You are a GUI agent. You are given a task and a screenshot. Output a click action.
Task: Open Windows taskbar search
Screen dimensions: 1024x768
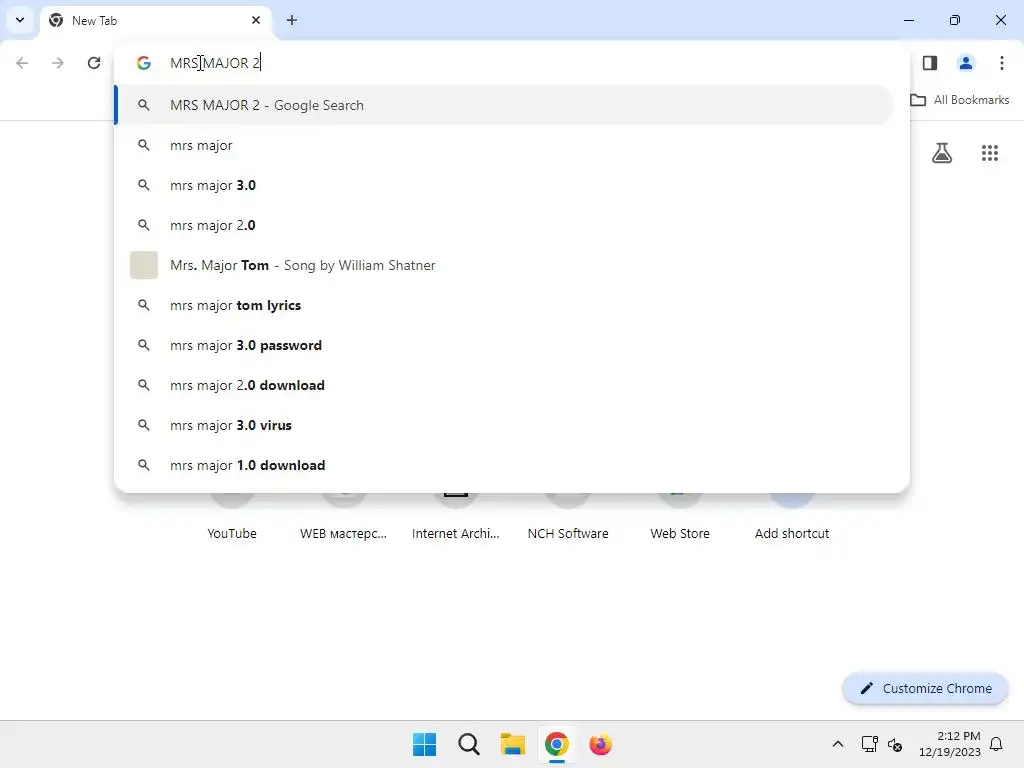click(x=468, y=744)
